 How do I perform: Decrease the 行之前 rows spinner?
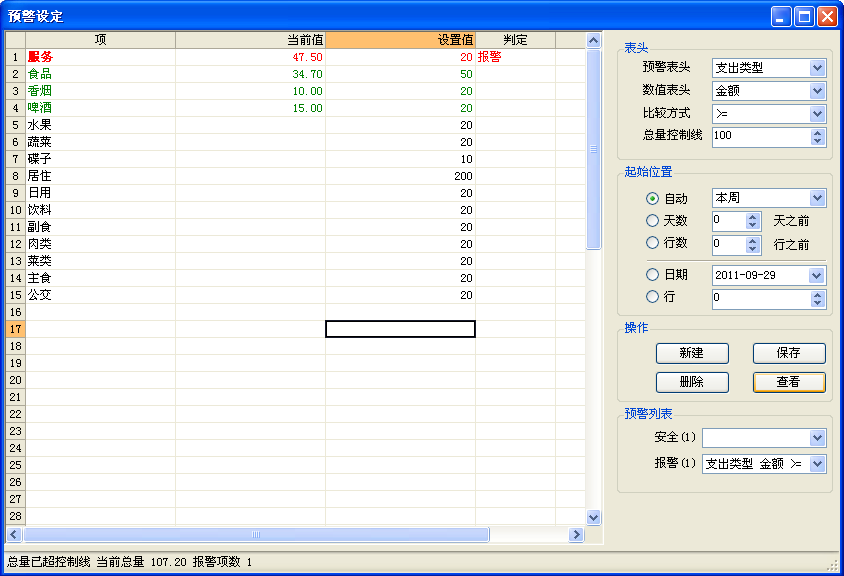pyautogui.click(x=752, y=249)
